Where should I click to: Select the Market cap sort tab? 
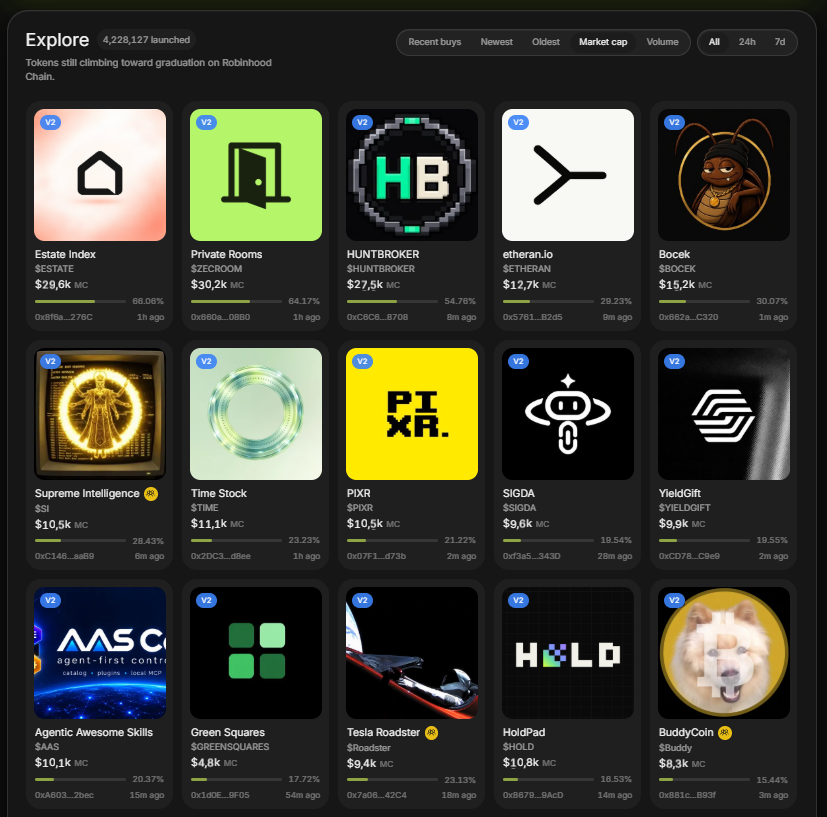point(603,42)
